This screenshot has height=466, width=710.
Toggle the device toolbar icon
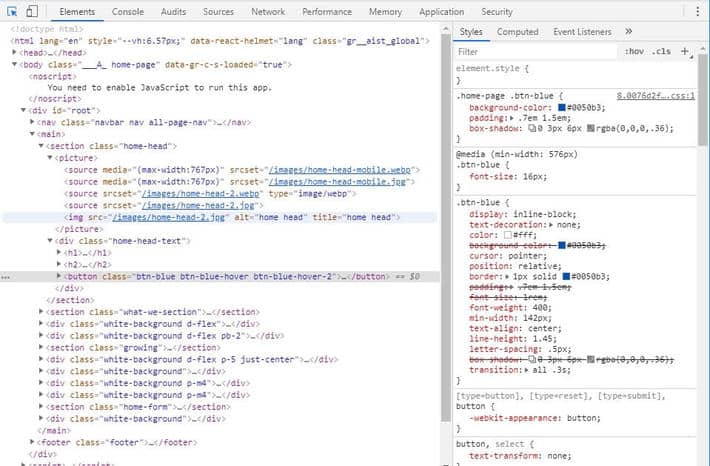[x=32, y=11]
